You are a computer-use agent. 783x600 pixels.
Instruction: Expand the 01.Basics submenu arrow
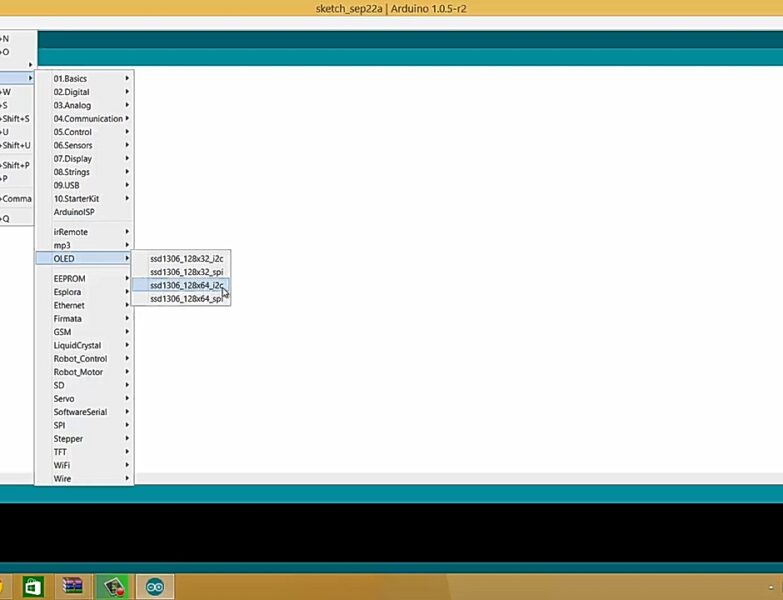127,78
